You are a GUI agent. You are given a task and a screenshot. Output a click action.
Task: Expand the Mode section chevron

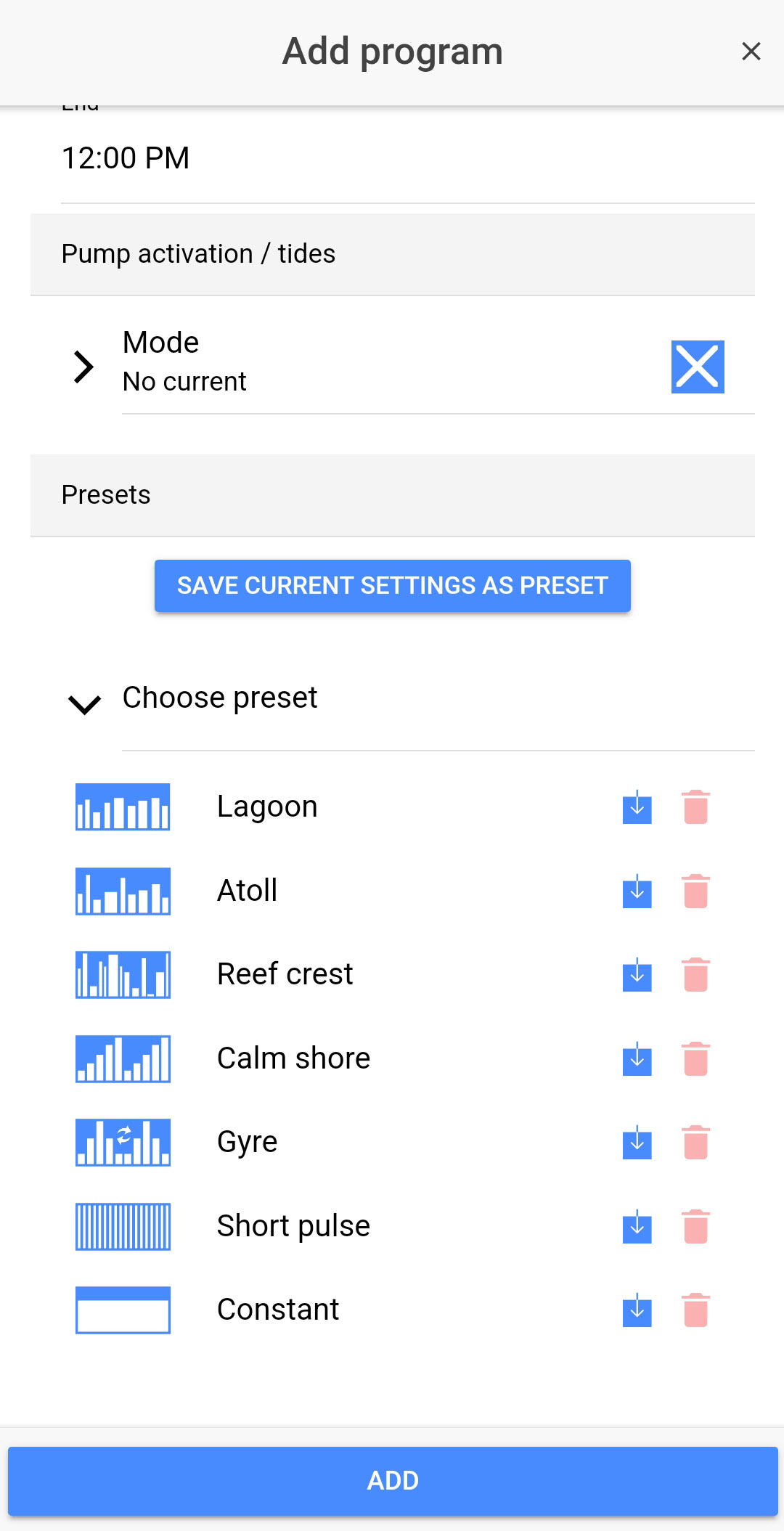[84, 367]
